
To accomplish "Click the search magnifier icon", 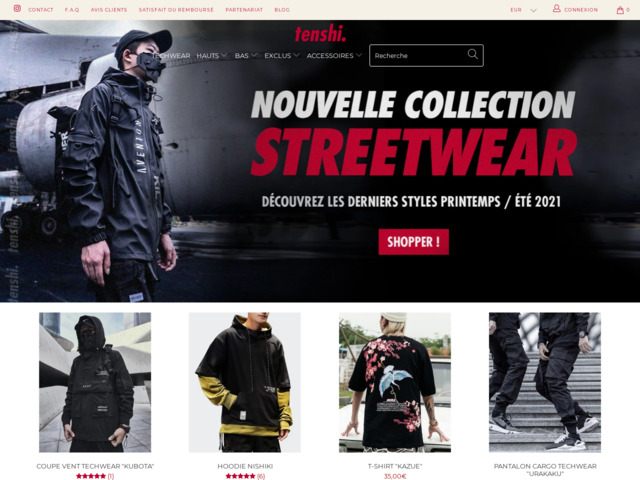I will pyautogui.click(x=472, y=54).
